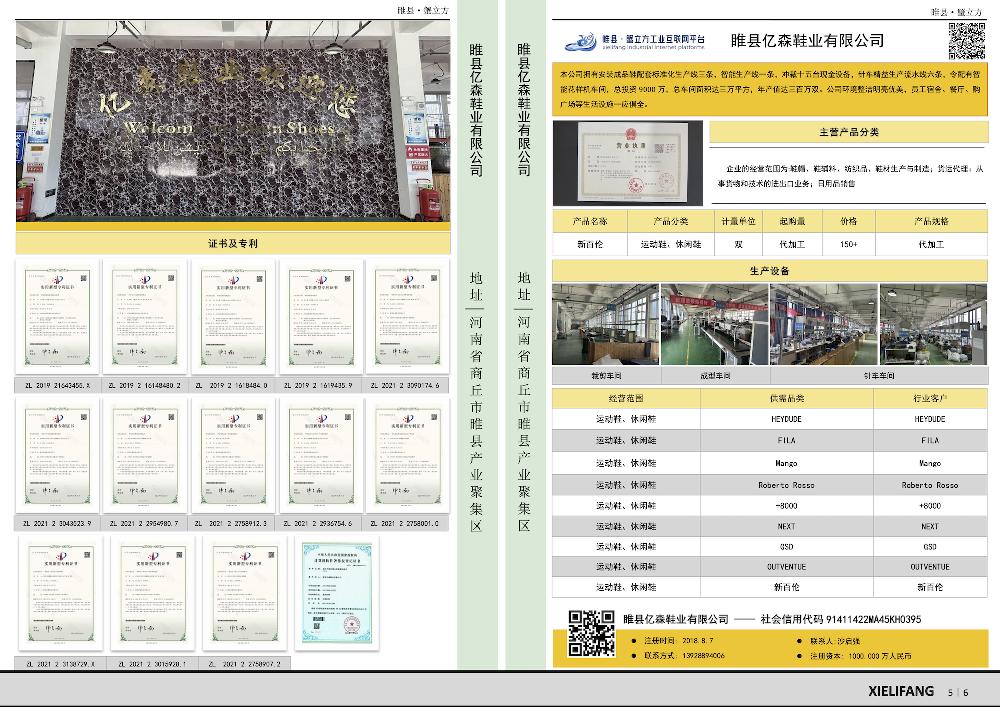Screen dimensions: 1000x707
Task: Click the price cell 150+
Action: pos(849,244)
